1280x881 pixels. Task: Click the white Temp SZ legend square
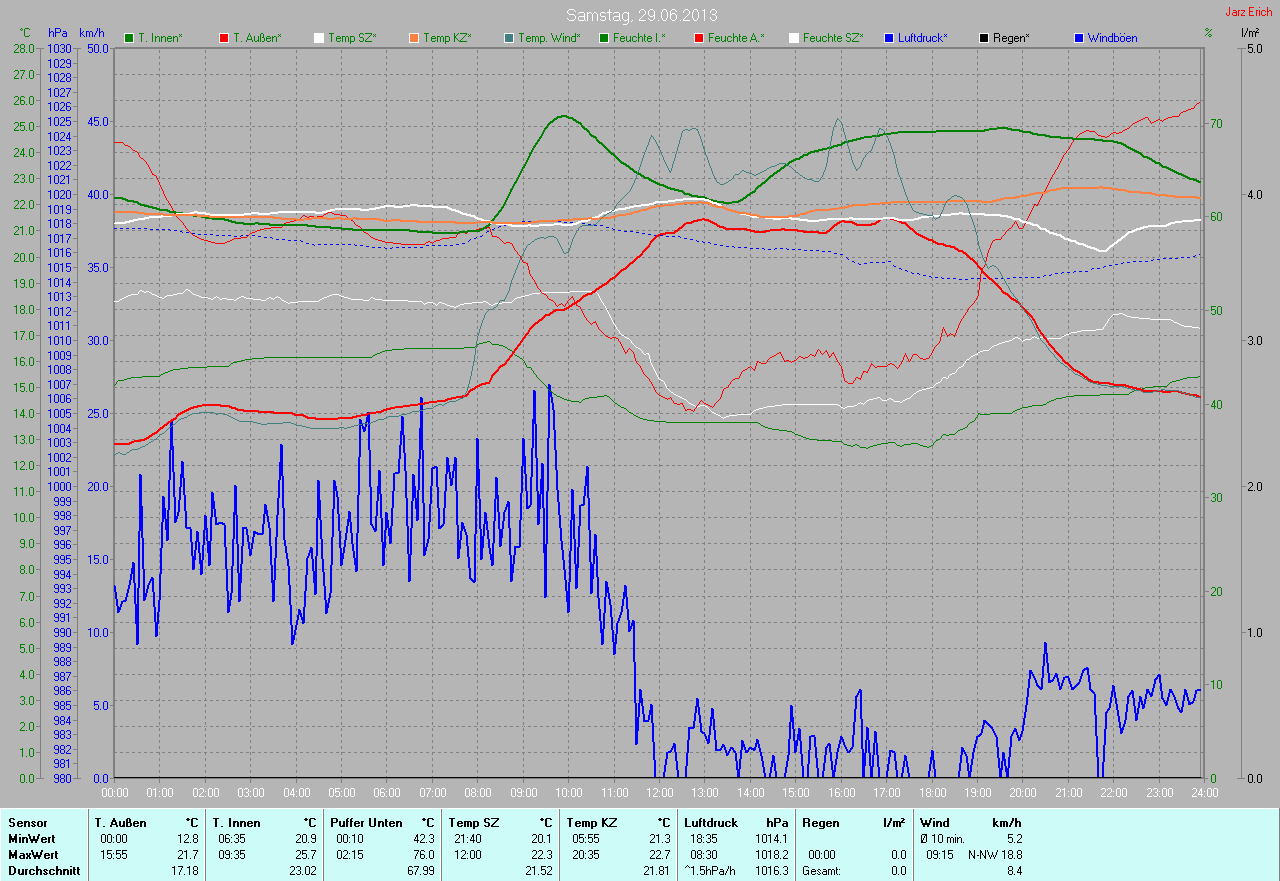(319, 38)
